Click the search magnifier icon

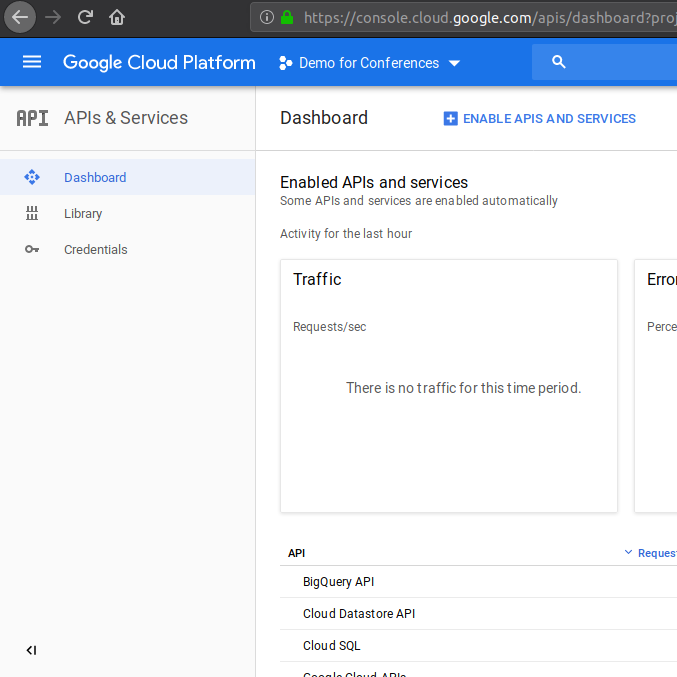(x=558, y=62)
